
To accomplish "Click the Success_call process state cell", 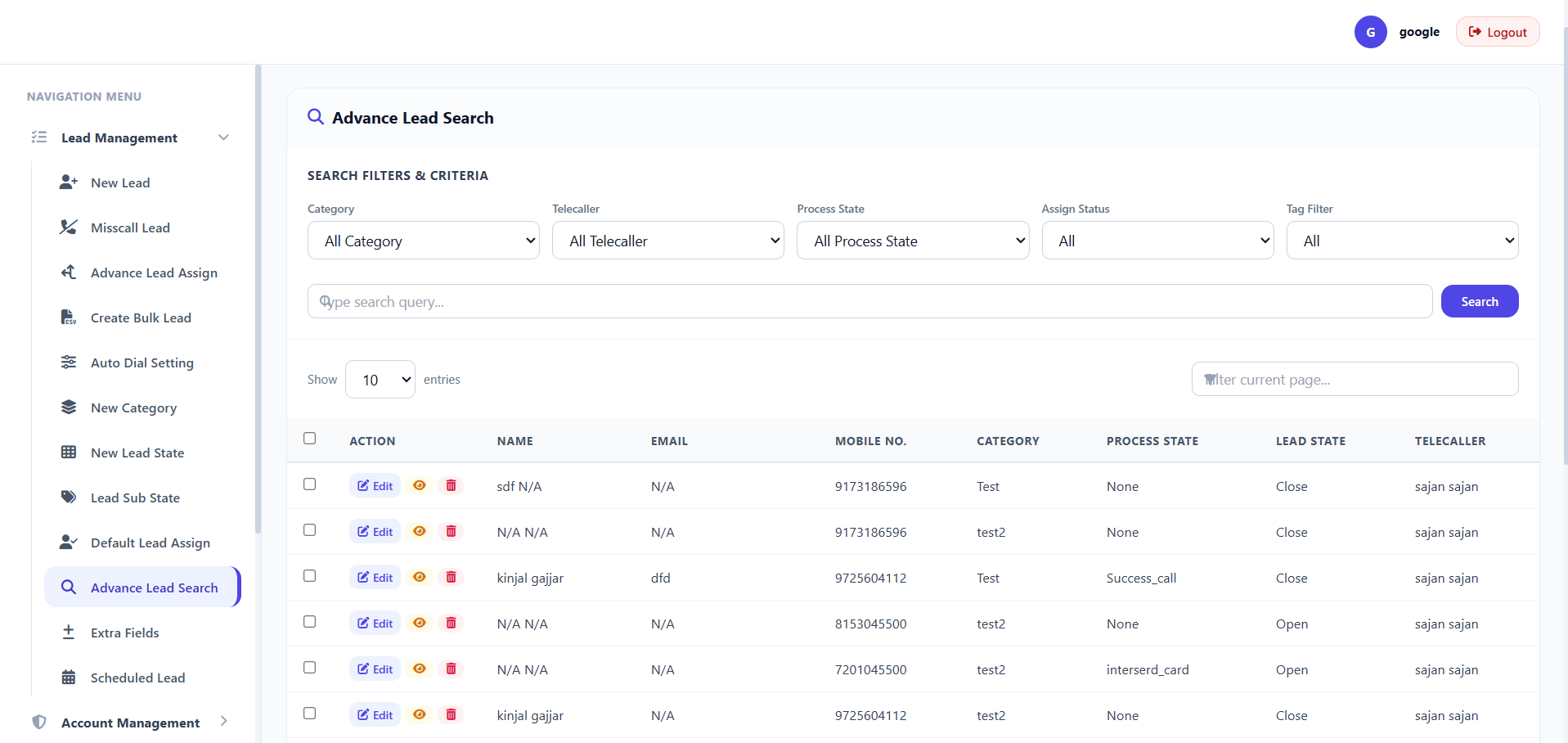I will pyautogui.click(x=1141, y=578).
